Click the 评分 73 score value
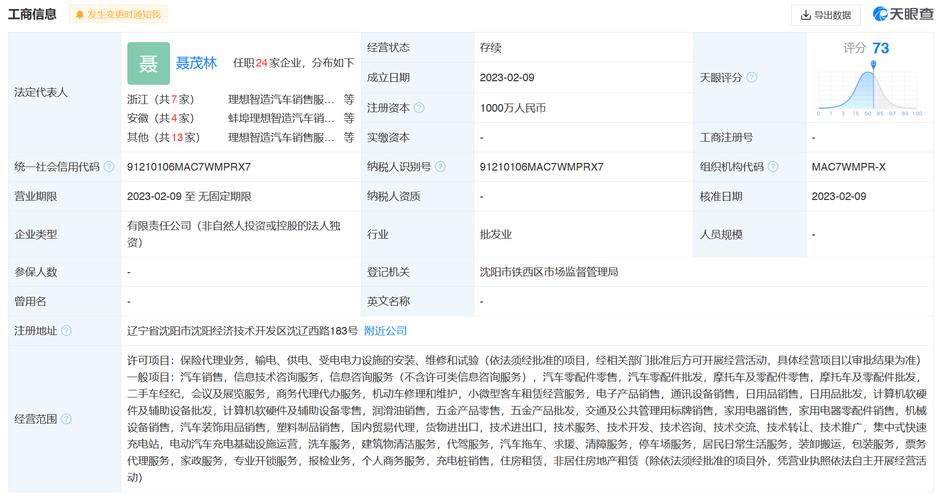 [x=866, y=48]
